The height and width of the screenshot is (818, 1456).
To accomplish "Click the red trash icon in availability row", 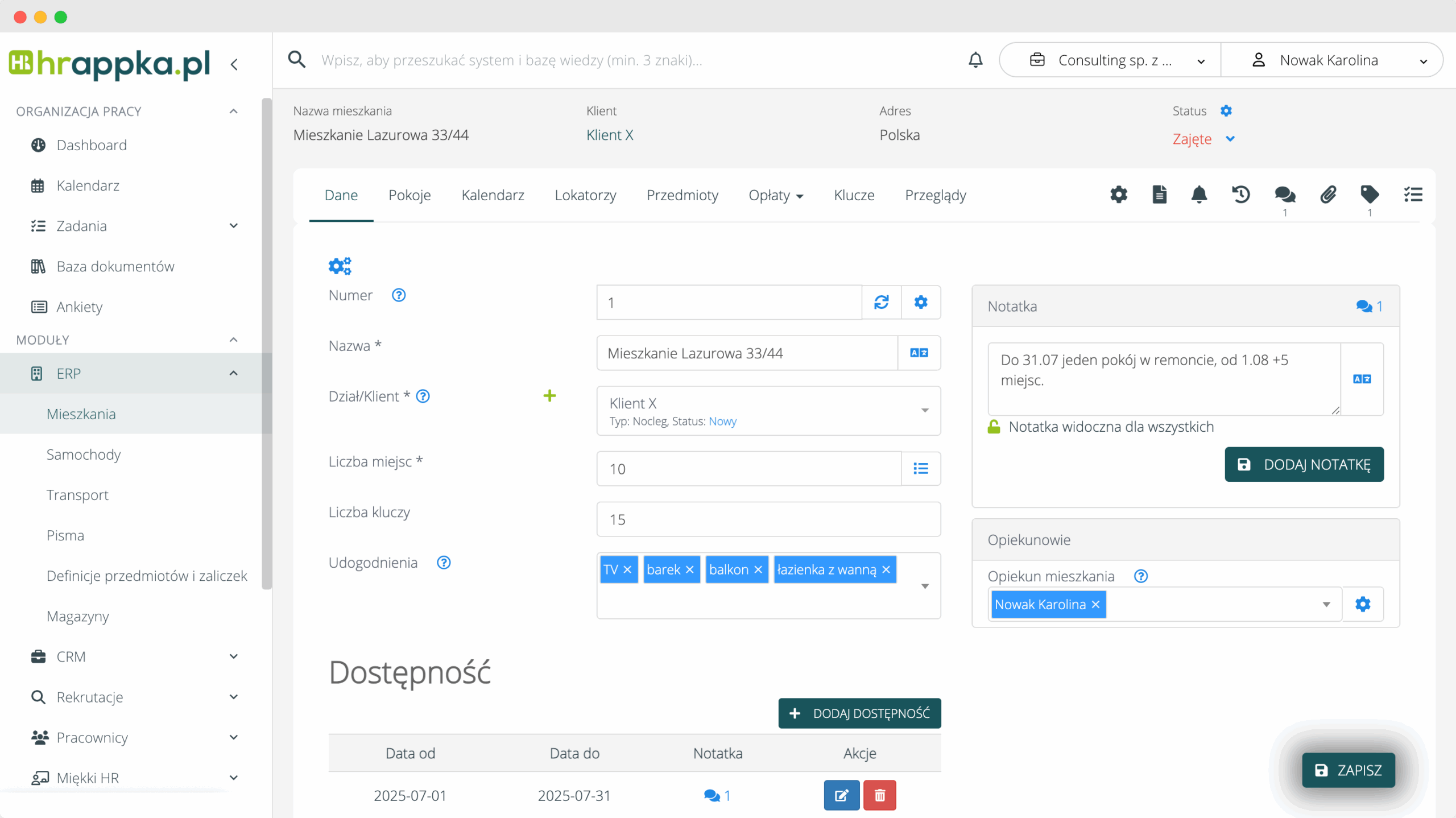I will 879,795.
